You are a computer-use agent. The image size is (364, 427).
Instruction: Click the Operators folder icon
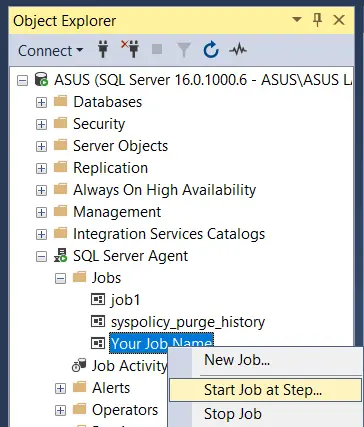click(80, 409)
